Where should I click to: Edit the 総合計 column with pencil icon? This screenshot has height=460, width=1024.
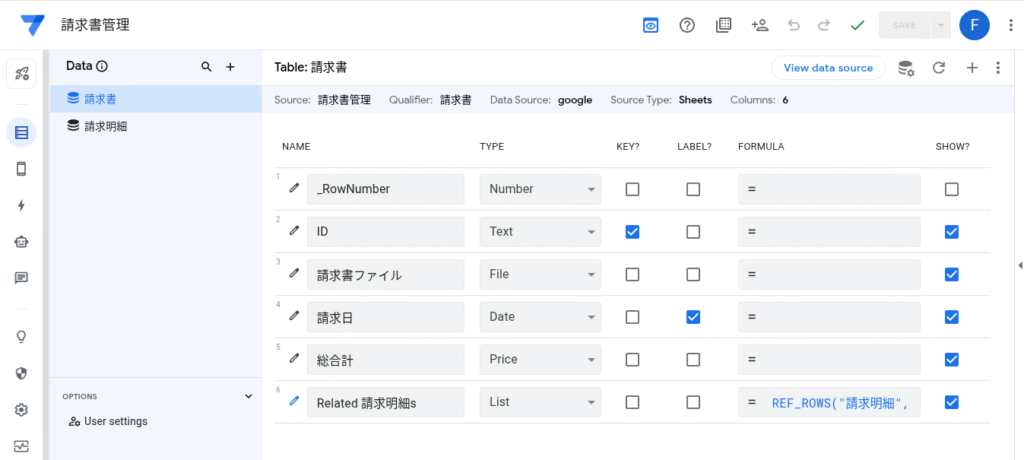294,358
